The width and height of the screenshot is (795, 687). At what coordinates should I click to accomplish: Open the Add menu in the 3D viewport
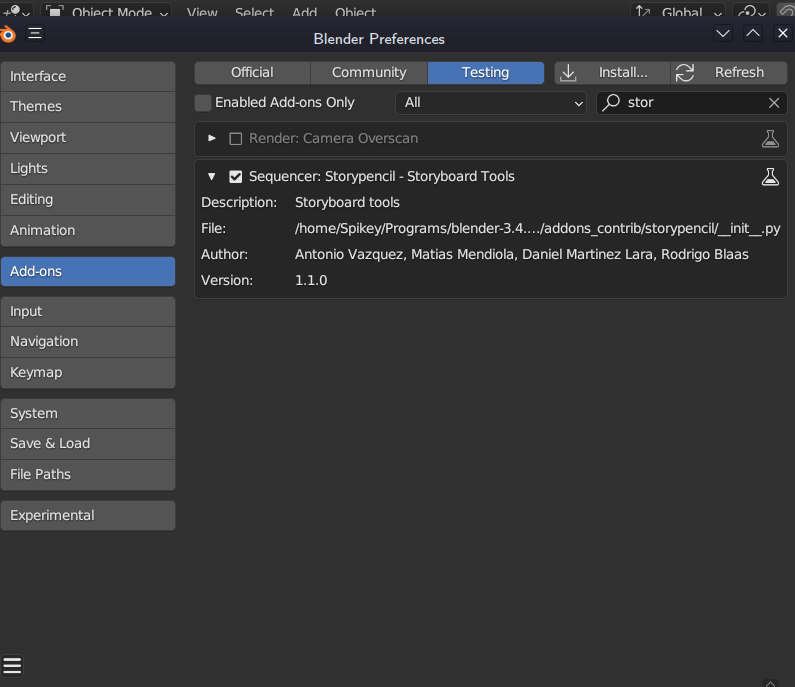tap(304, 12)
